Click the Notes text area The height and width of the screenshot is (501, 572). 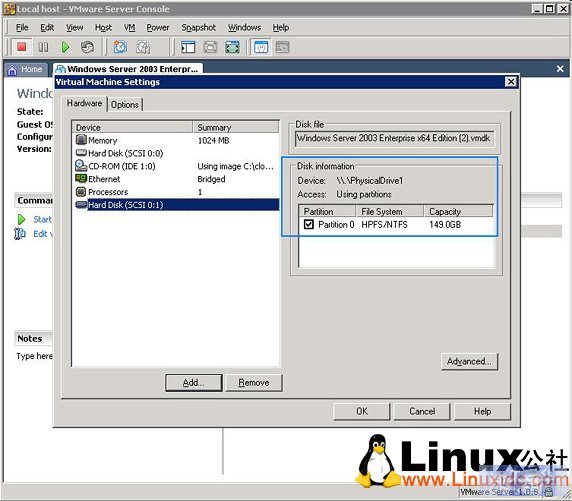(34, 356)
